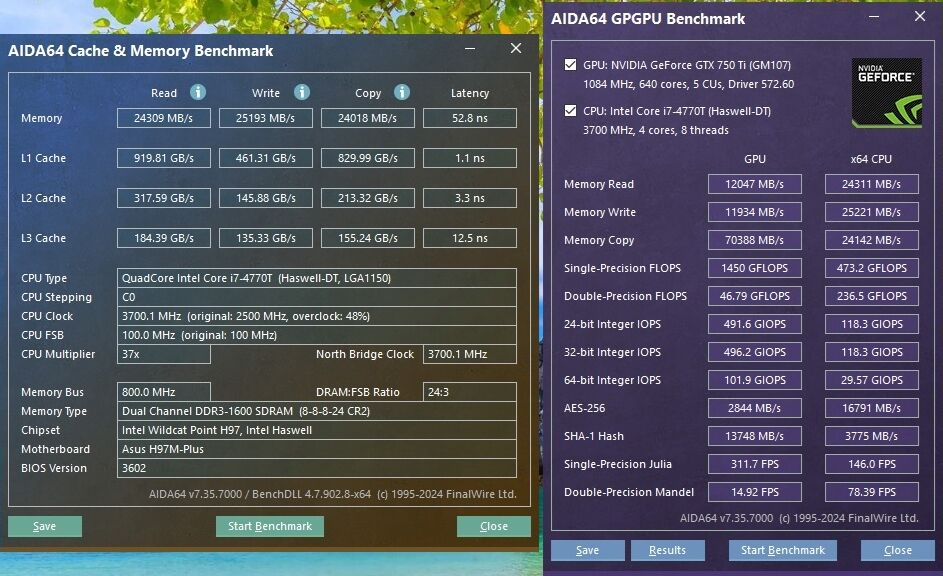The width and height of the screenshot is (943, 576).
Task: Click Close button in GPGPU Benchmark window
Action: tap(897, 550)
